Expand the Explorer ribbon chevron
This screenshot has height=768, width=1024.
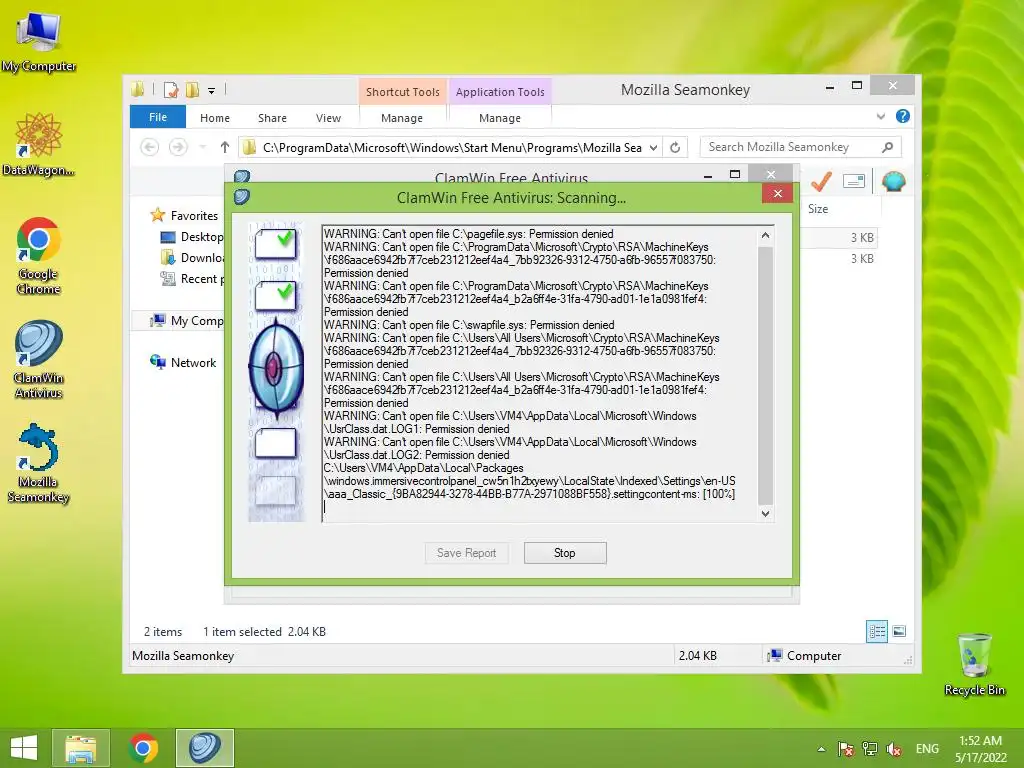[881, 117]
